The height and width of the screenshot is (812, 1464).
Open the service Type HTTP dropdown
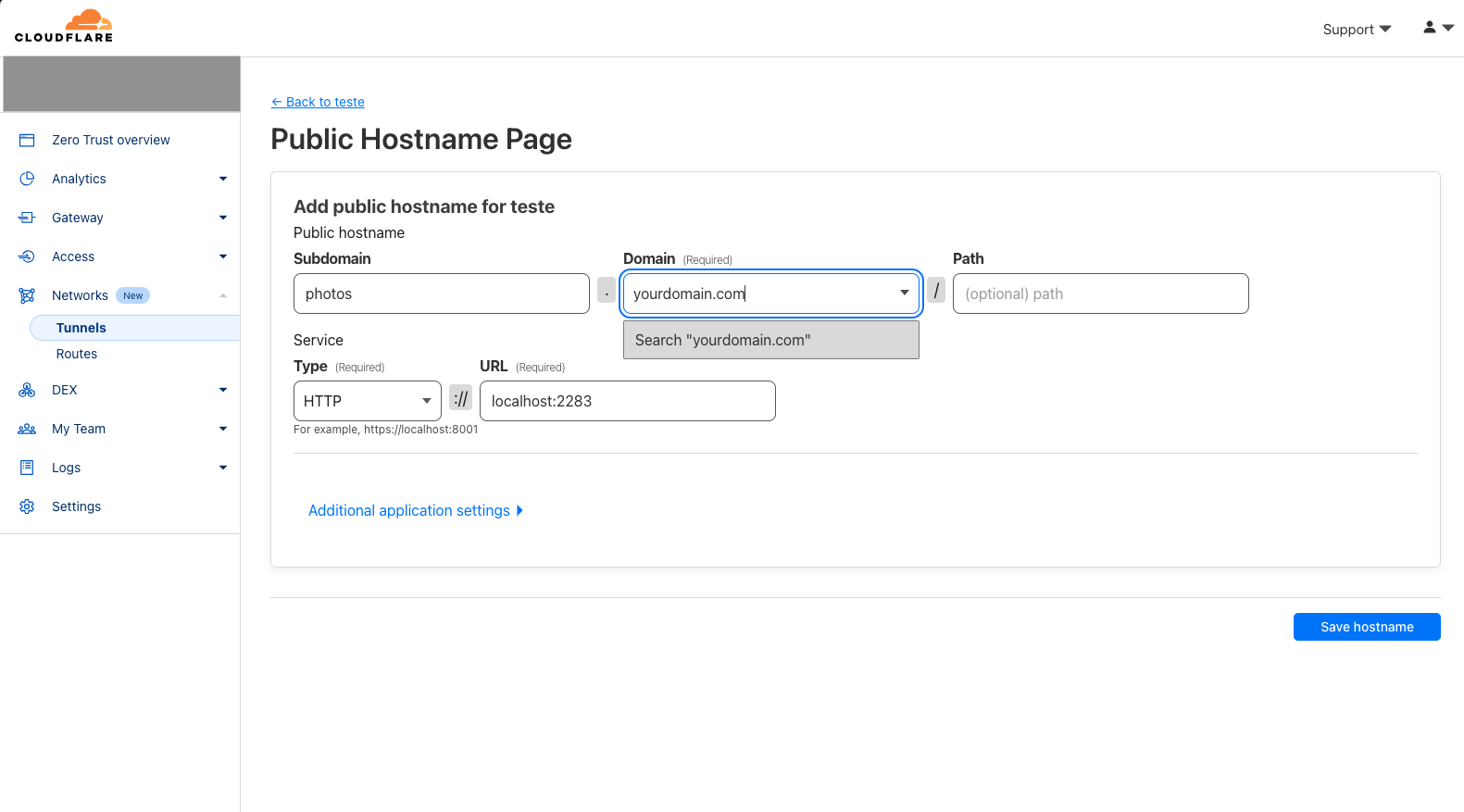tap(367, 401)
